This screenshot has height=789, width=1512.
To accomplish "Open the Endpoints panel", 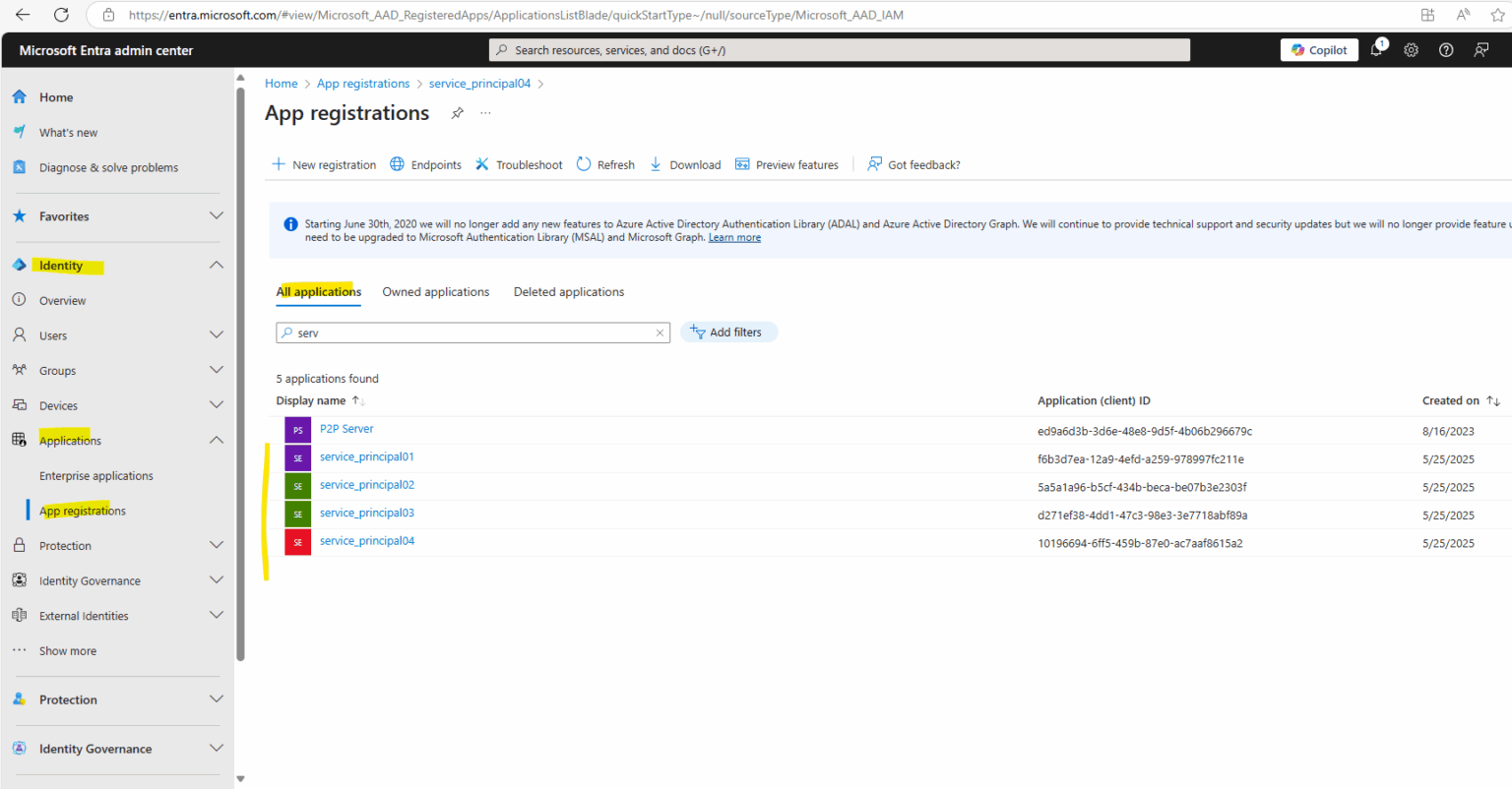I will point(424,164).
